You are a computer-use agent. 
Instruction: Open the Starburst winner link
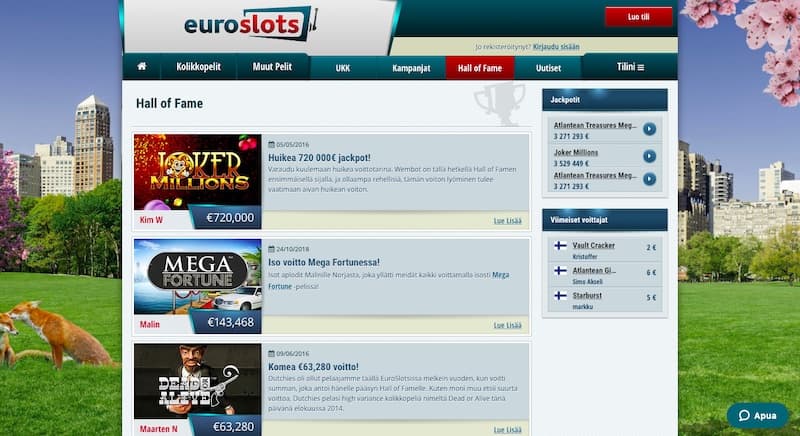[x=587, y=295]
